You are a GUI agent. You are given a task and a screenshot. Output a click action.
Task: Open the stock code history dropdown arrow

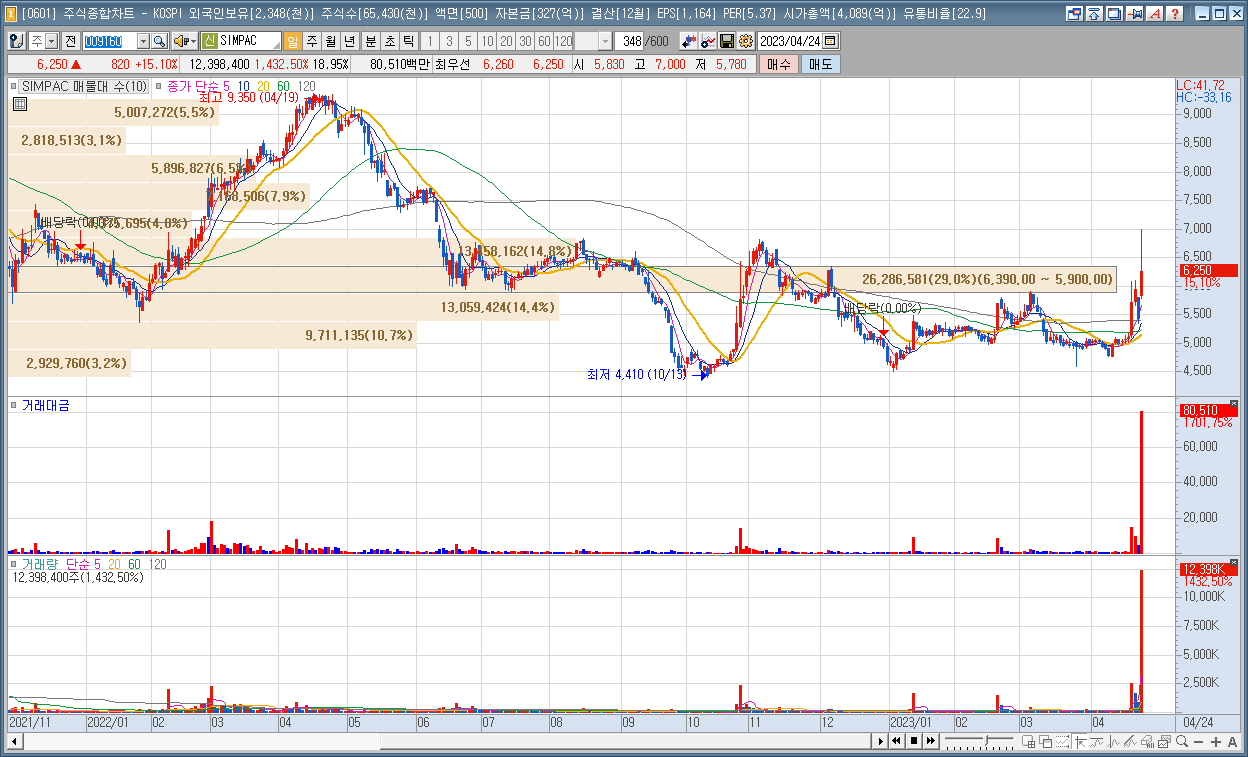pyautogui.click(x=143, y=41)
